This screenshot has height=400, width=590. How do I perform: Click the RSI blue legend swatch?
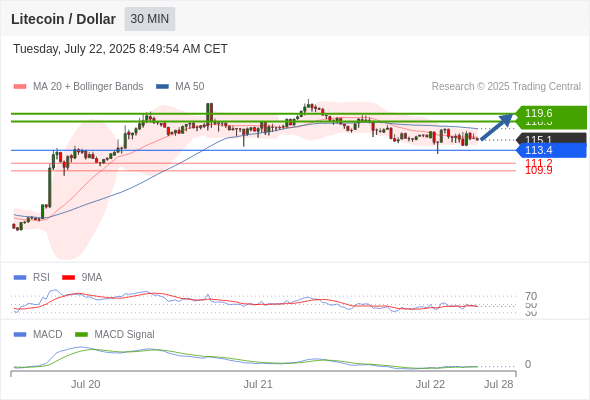(x=20, y=278)
